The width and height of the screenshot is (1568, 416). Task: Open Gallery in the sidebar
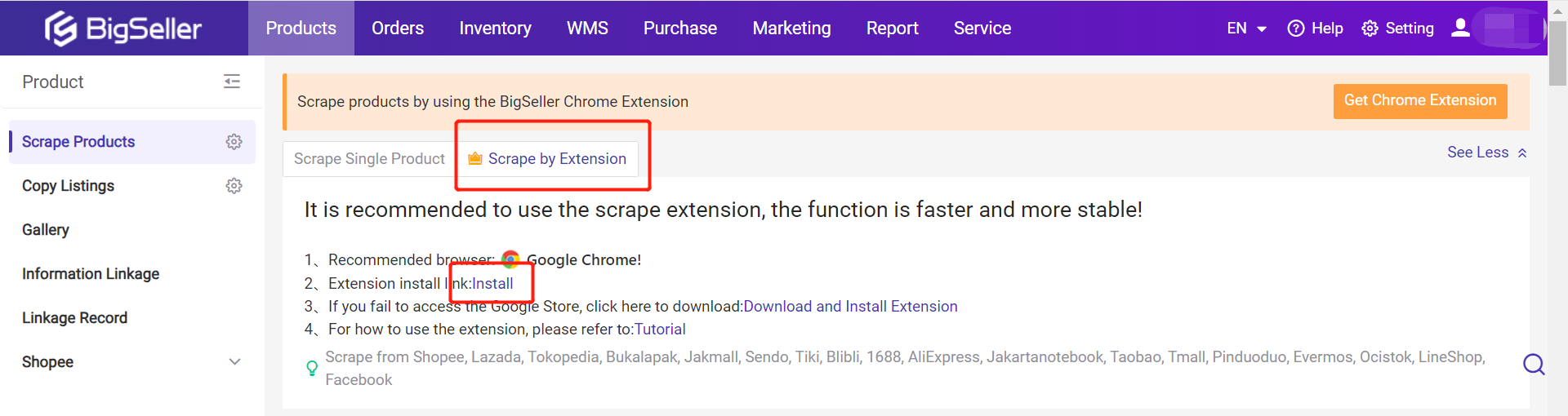(46, 230)
